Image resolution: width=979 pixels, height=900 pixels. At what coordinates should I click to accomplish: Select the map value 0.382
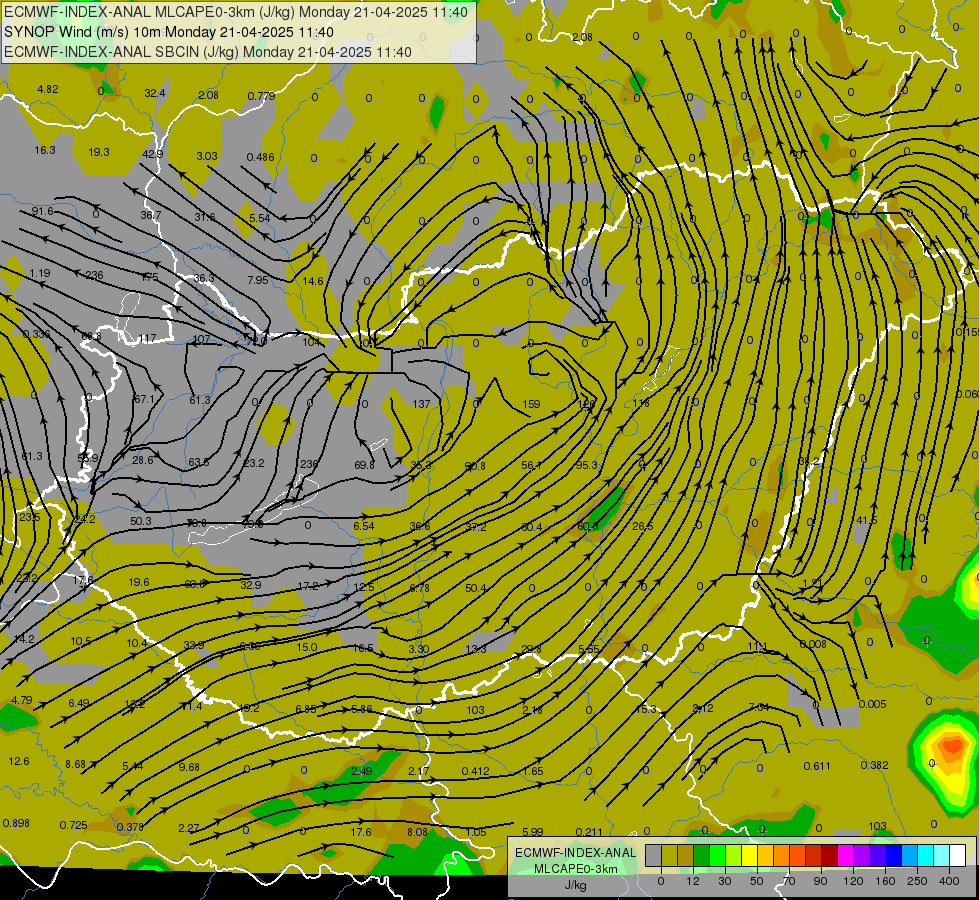point(874,765)
